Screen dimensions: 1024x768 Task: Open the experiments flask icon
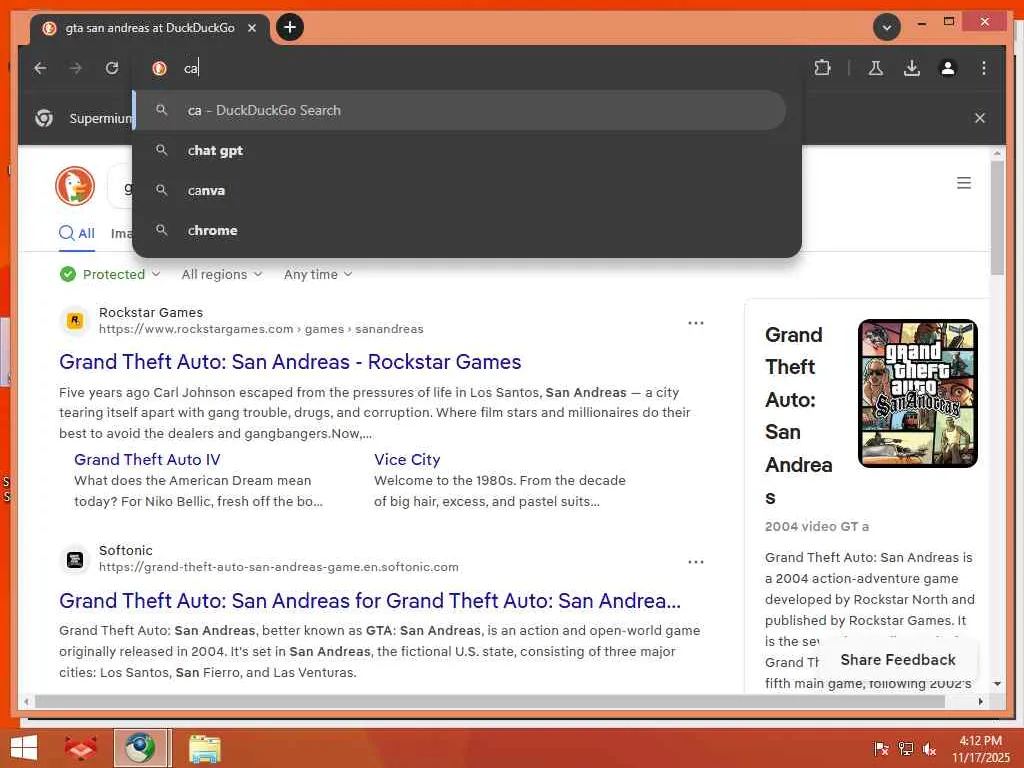876,68
